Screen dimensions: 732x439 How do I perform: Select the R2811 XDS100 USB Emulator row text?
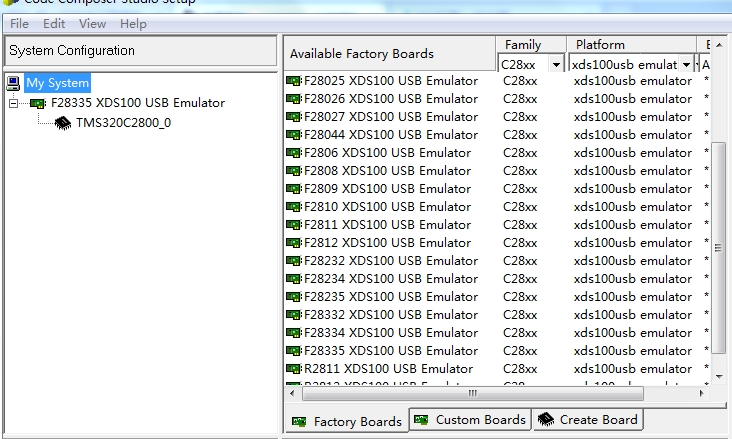coord(388,369)
